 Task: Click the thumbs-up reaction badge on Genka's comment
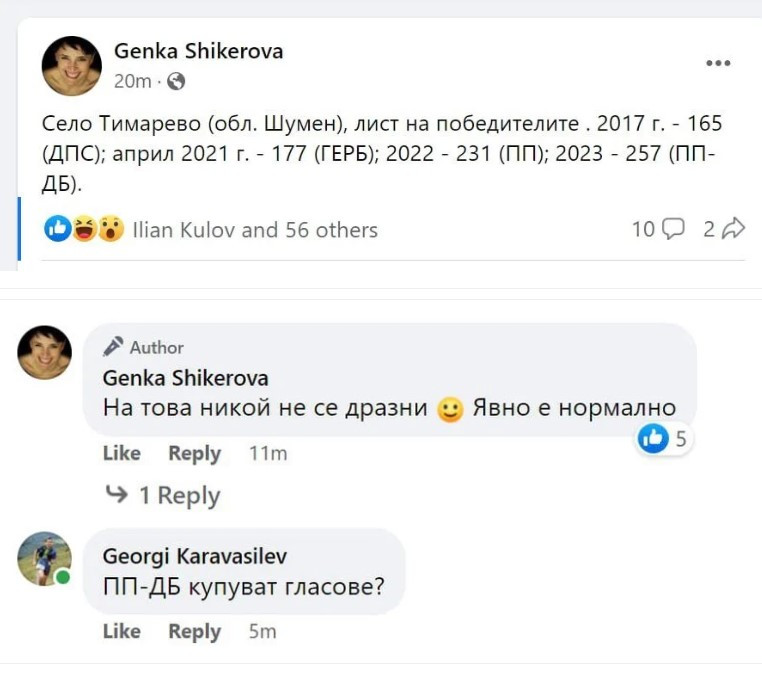tap(653, 437)
